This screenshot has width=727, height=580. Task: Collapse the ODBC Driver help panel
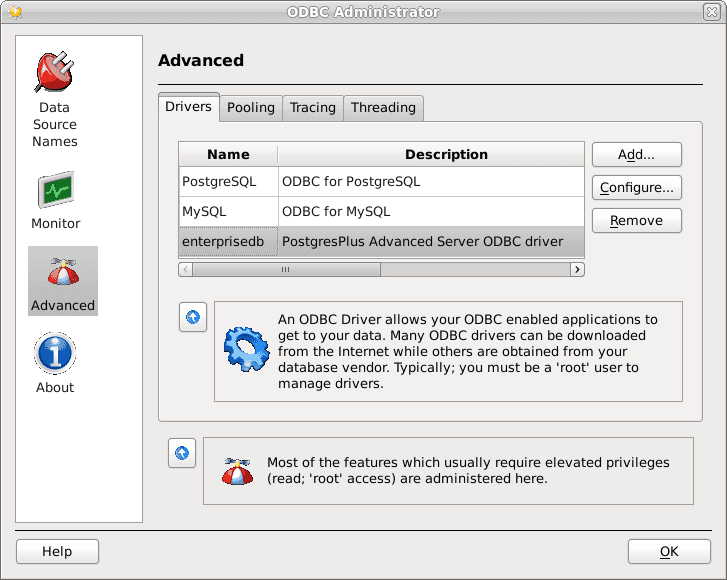tap(193, 317)
